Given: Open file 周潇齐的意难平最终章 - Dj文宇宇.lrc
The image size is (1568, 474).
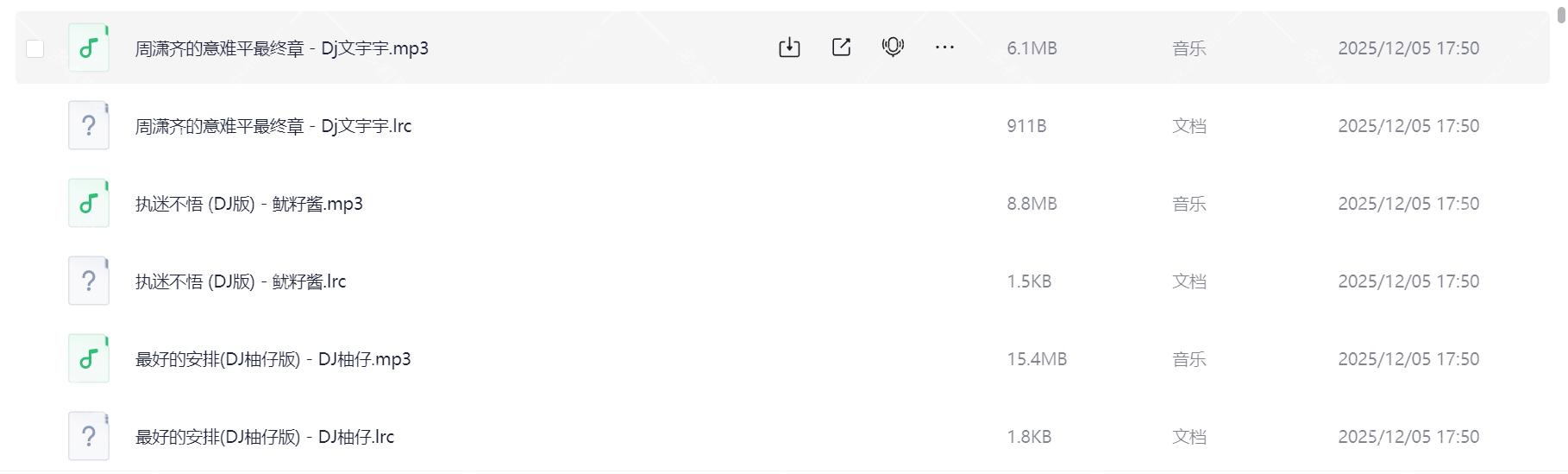Looking at the screenshot, I should (273, 126).
